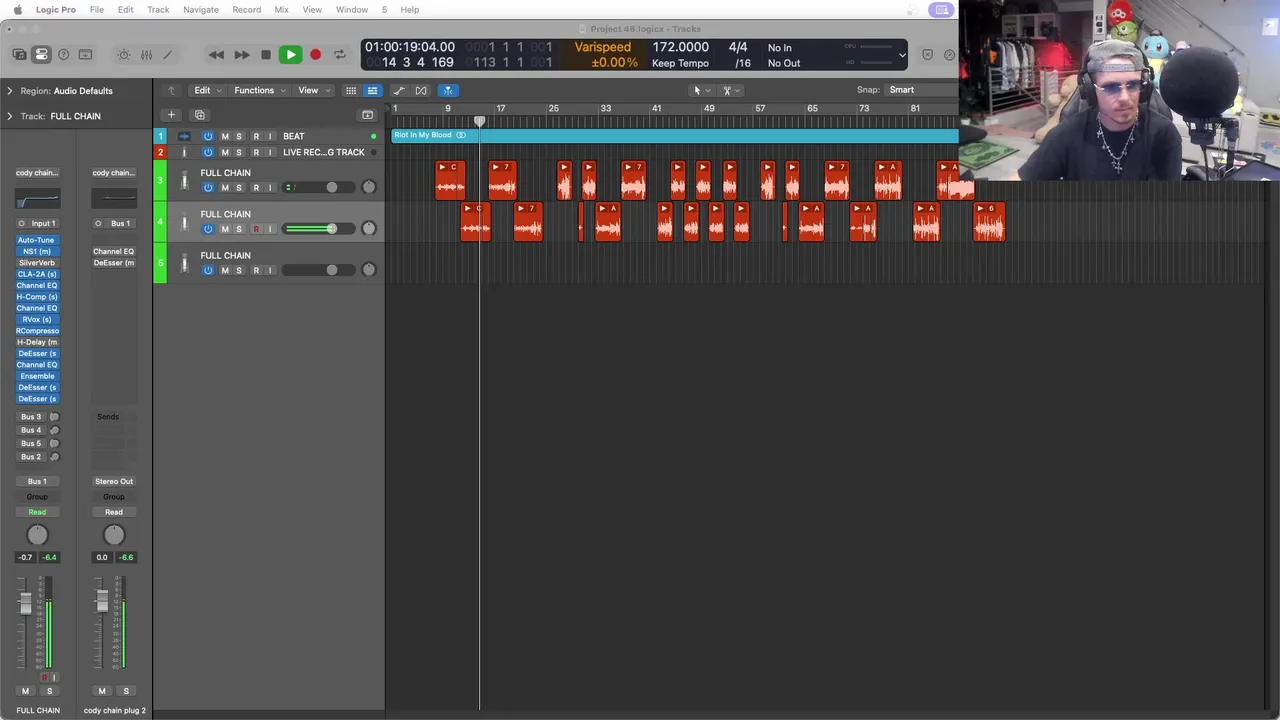Solo the BEAT track
The image size is (1280, 720).
pos(239,136)
